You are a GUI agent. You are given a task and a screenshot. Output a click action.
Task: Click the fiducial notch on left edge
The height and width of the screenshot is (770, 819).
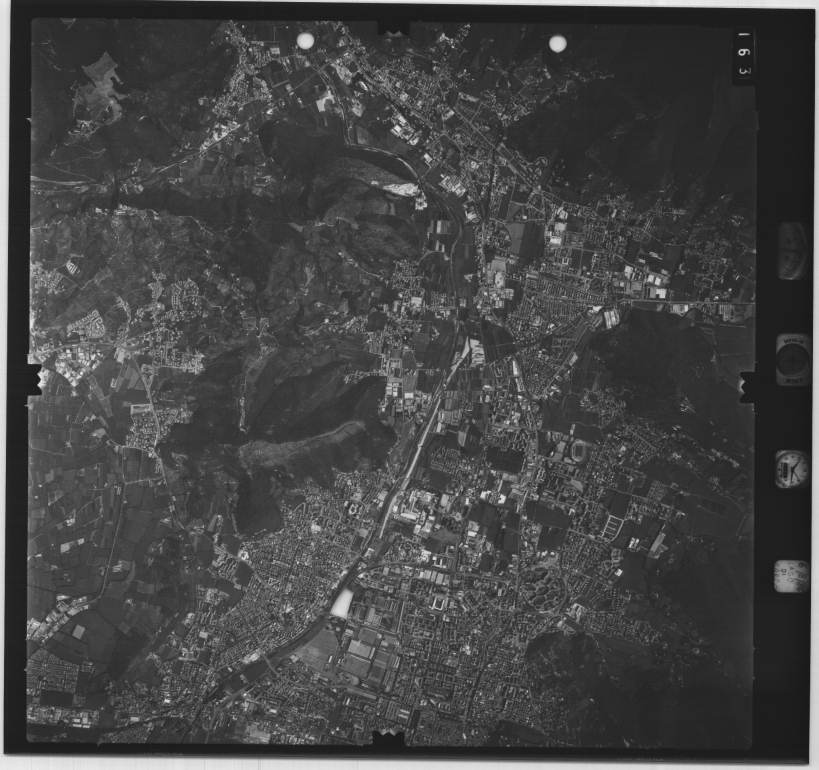click(35, 379)
